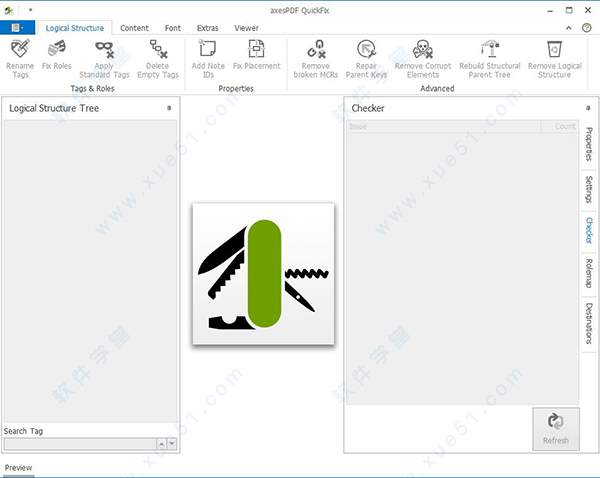This screenshot has height=478, width=600.
Task: Click the Search Tag up arrow
Action: coord(161,444)
